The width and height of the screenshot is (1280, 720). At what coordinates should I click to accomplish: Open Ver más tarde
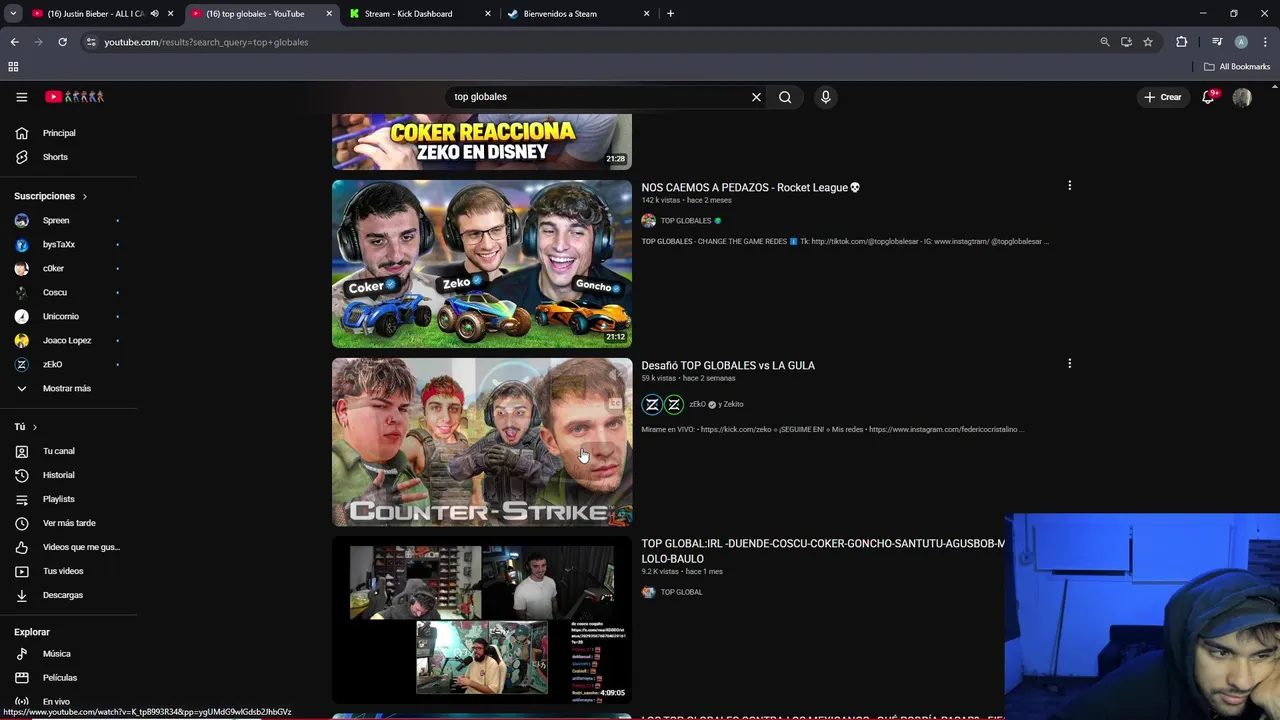[x=69, y=523]
